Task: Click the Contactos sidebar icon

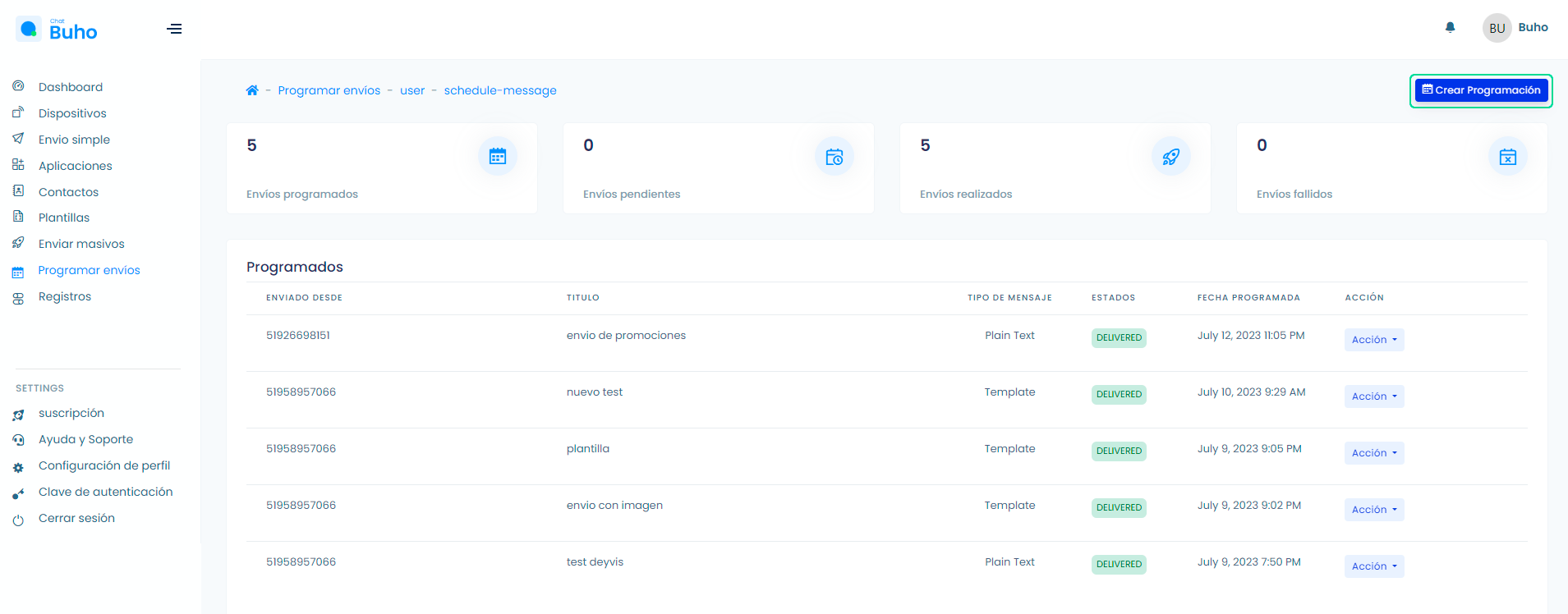Action: pyautogui.click(x=18, y=191)
